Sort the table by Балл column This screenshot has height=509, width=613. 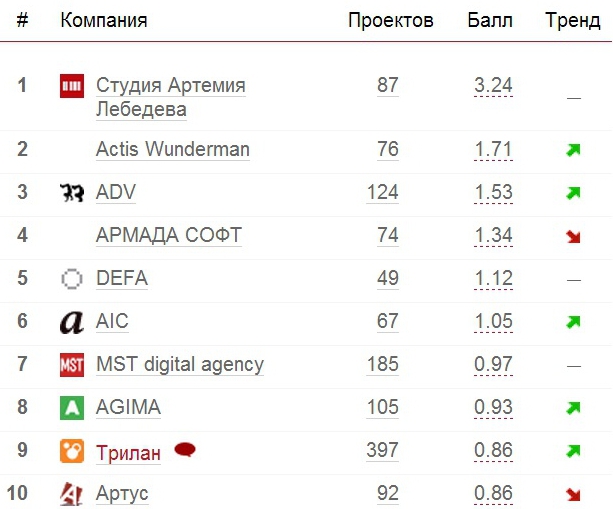[490, 20]
